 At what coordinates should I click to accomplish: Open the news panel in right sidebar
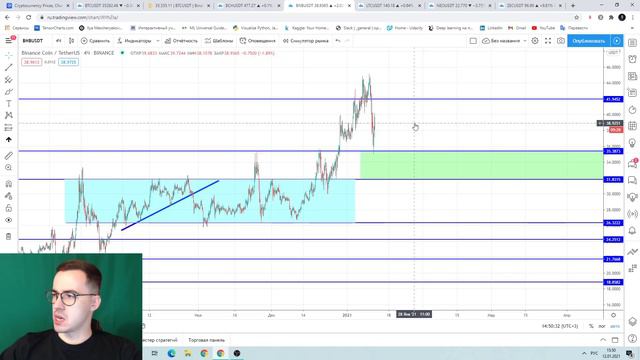[632, 76]
